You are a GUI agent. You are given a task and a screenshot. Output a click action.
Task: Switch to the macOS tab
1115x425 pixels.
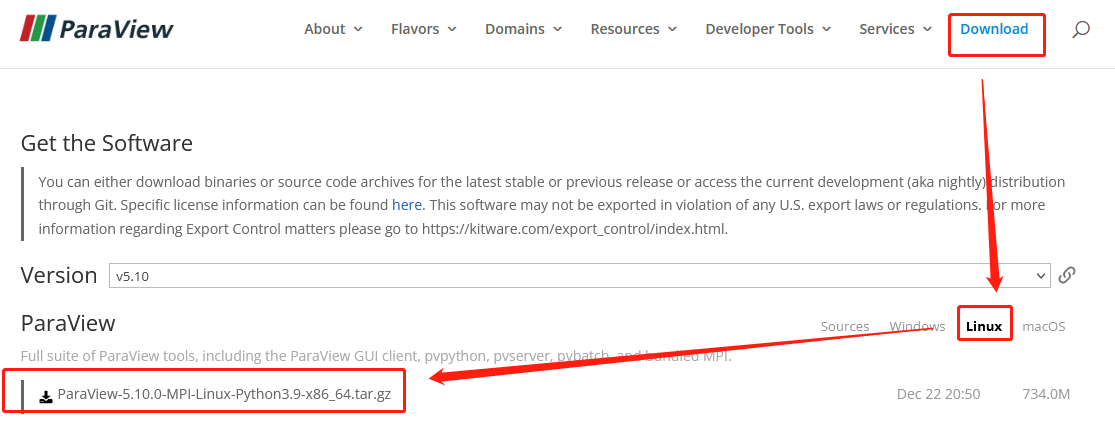point(1044,326)
